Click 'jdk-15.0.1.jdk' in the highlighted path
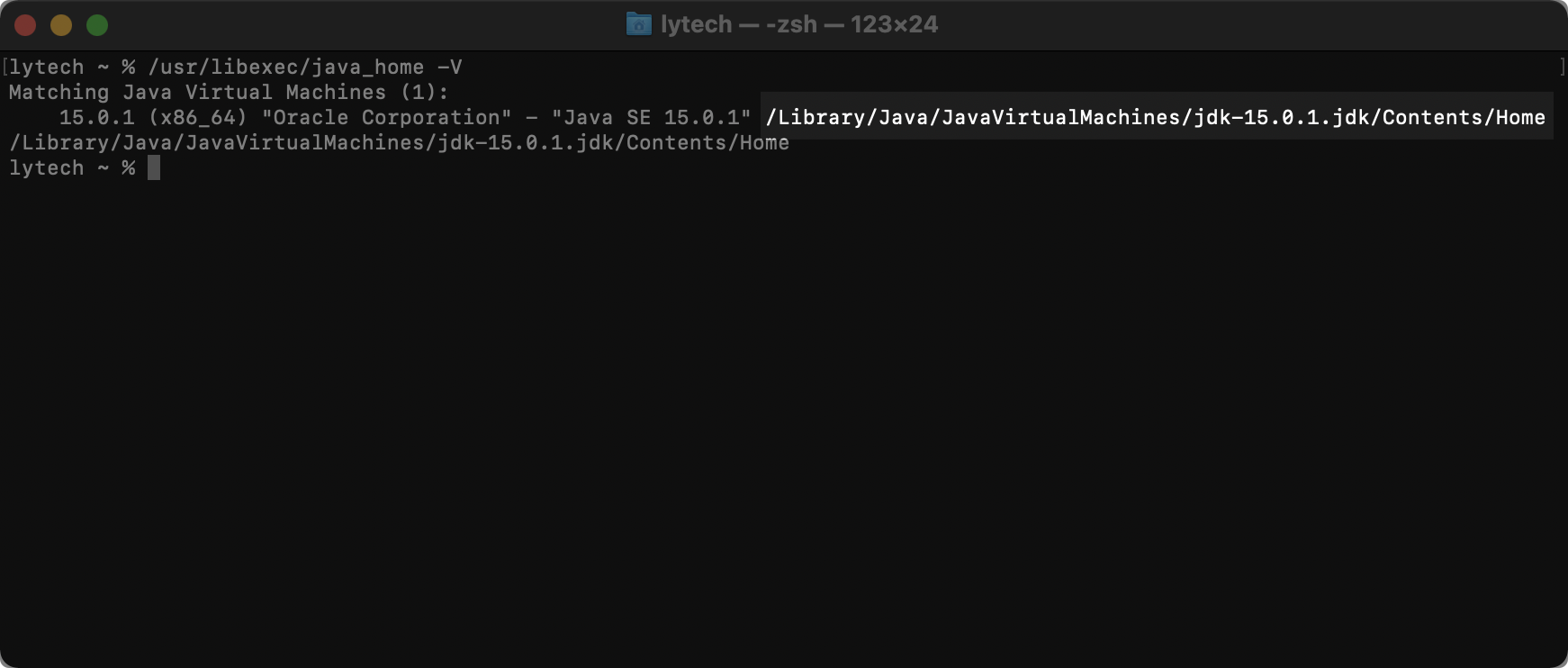Viewport: 1568px width, 668px height. (1282, 117)
